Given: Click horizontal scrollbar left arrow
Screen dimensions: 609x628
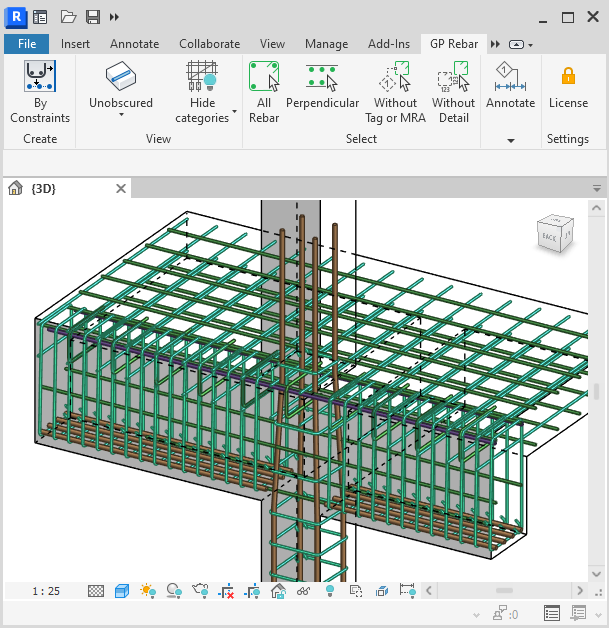Looking at the screenshot, I should [429, 591].
